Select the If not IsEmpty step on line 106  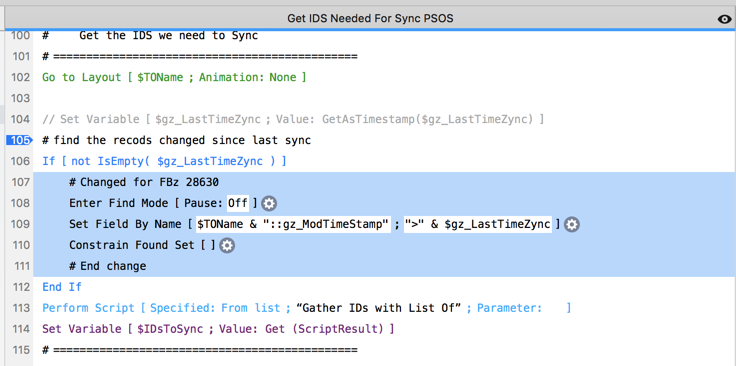[x=164, y=161]
